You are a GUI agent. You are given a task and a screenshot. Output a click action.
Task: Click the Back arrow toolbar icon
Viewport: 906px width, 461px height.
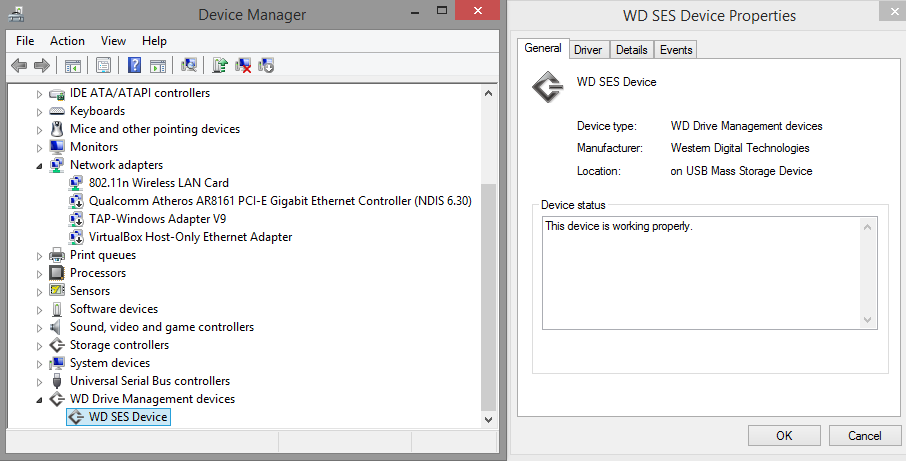19,65
